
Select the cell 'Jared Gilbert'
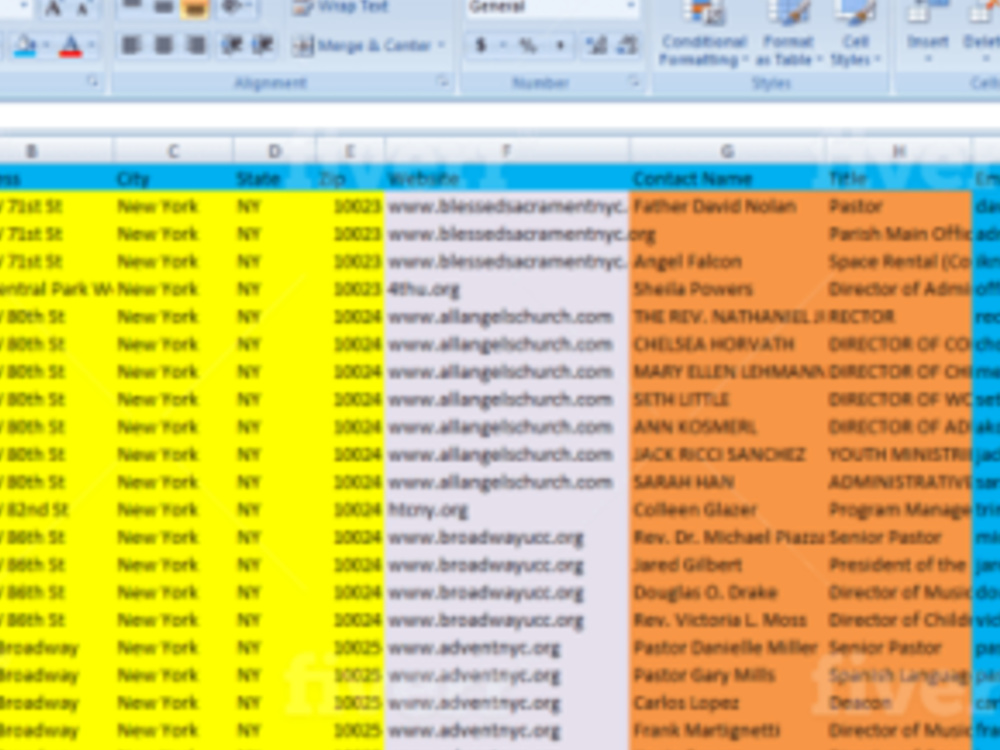727,565
